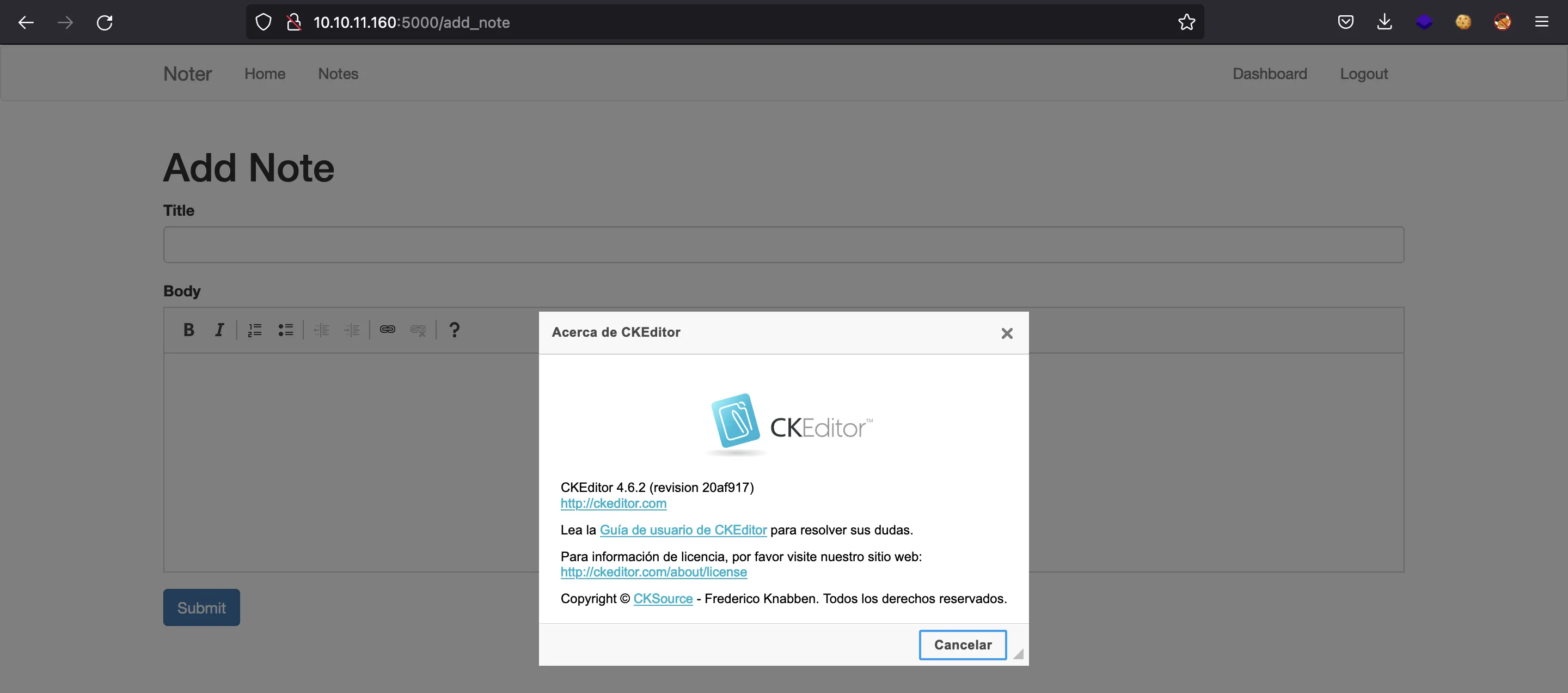The image size is (1568, 693).
Task: Open the shield tracking protection icon
Action: 263,22
